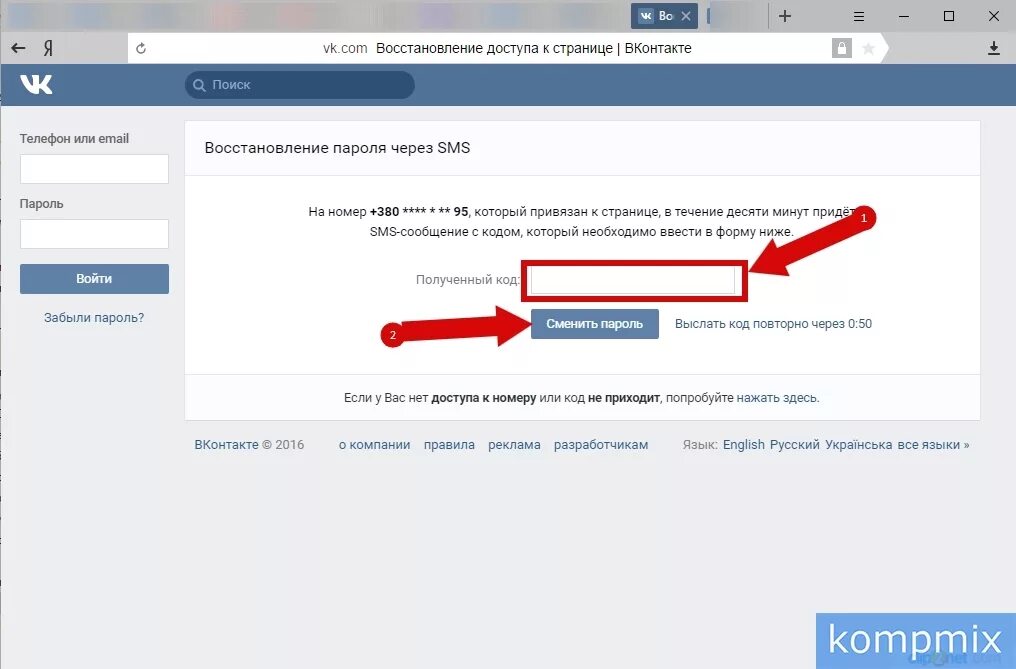Reload the page with refresh icon
Viewport: 1016px width, 669px height.
[x=141, y=48]
